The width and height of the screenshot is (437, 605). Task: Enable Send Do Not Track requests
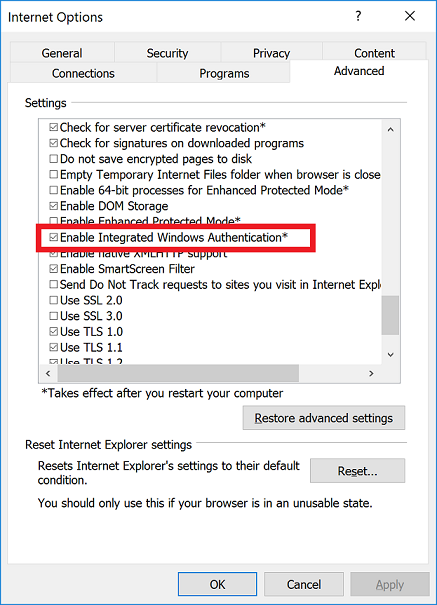54,284
